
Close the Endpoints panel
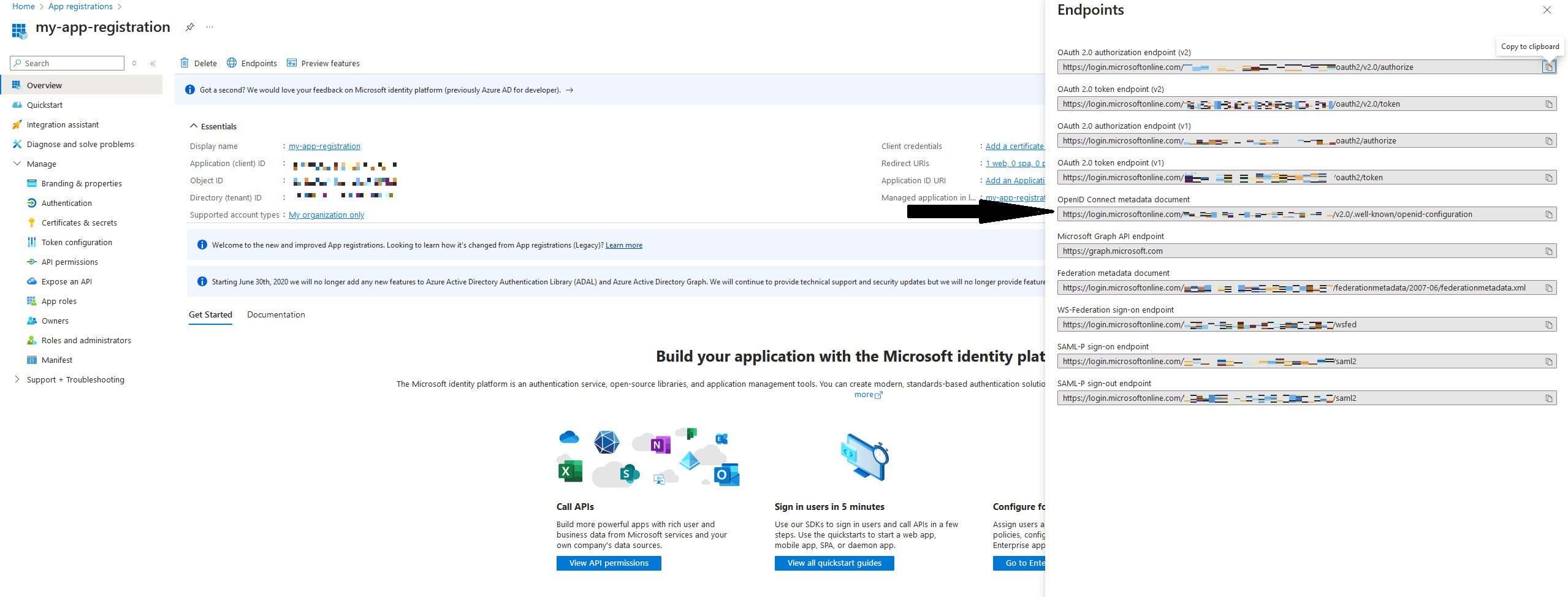point(1547,10)
